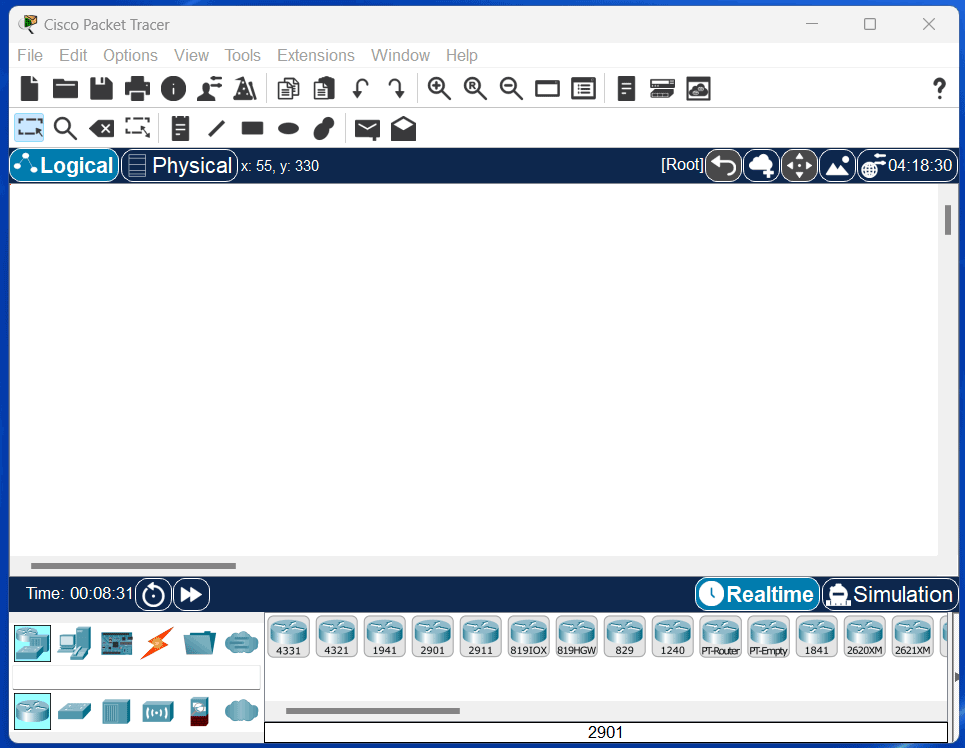Select the Network Devices category
Screen dimensions: 965x748
[x=33, y=643]
